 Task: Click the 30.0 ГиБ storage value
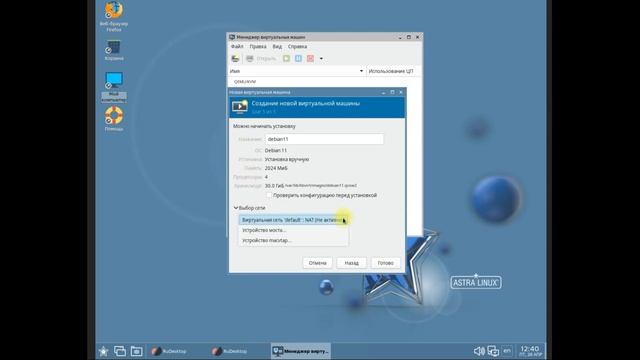pos(274,186)
